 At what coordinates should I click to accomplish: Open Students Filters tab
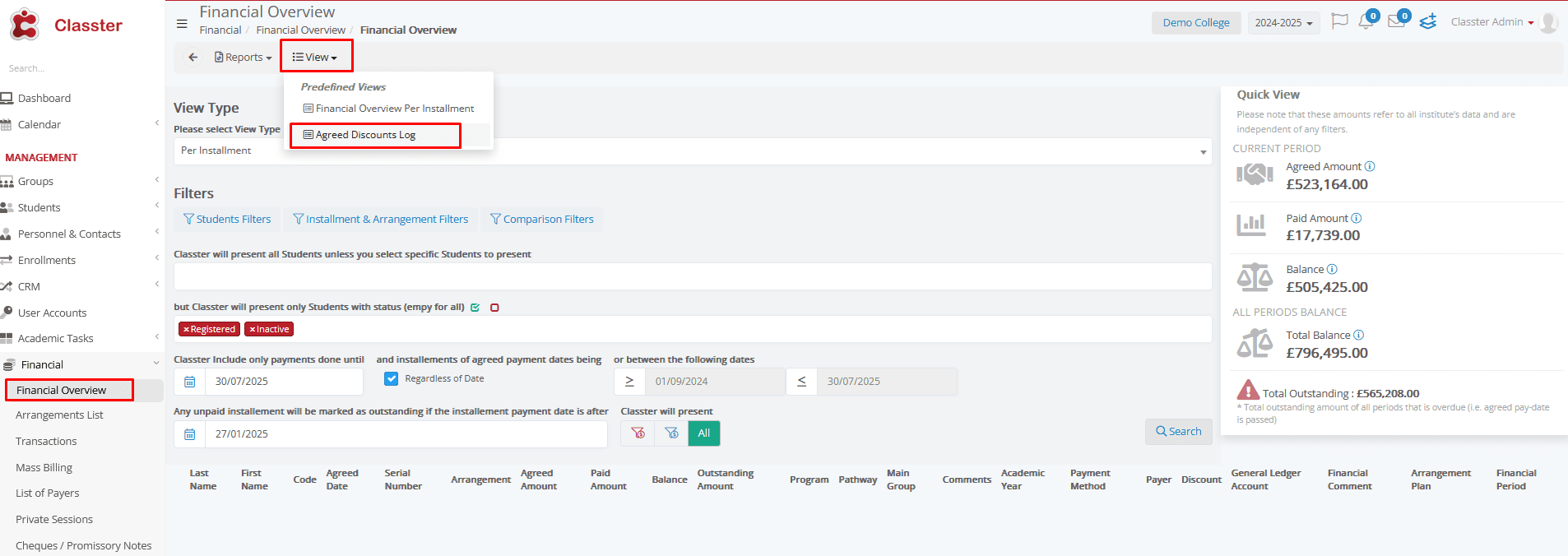227,220
